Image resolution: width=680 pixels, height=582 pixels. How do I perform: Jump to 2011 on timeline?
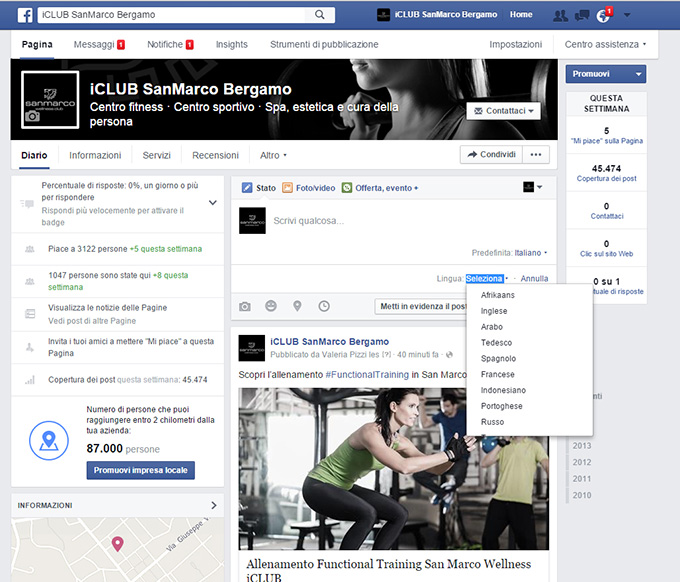click(x=582, y=479)
